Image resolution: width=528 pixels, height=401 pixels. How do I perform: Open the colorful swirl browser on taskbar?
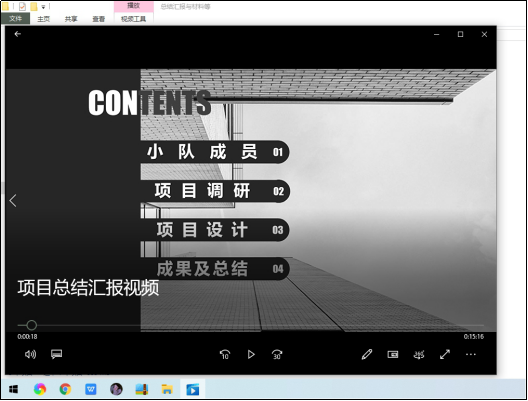pos(40,389)
